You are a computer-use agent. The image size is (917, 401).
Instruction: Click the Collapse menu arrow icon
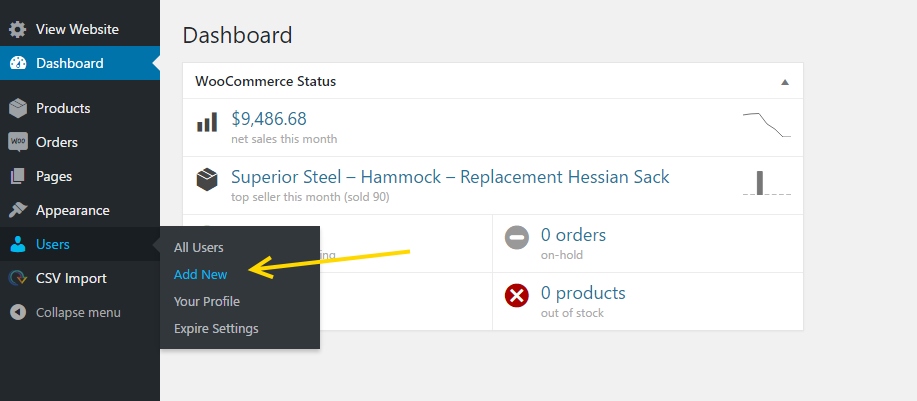18,312
